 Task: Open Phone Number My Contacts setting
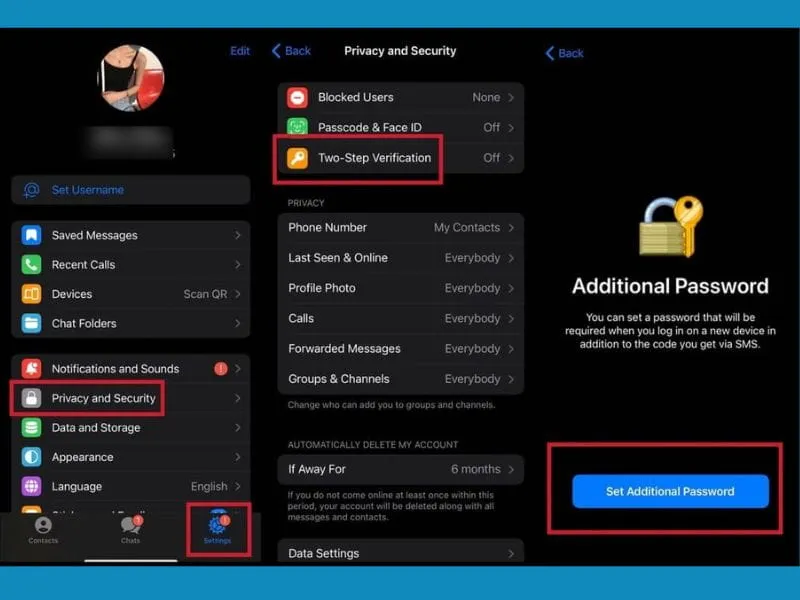[401, 228]
